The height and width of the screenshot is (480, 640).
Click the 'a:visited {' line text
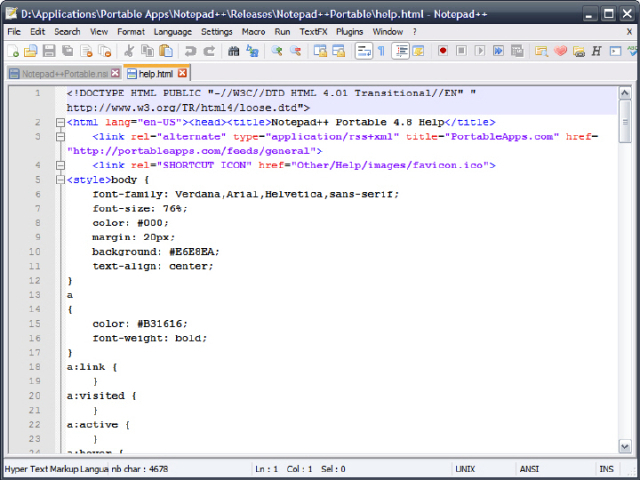click(x=102, y=396)
